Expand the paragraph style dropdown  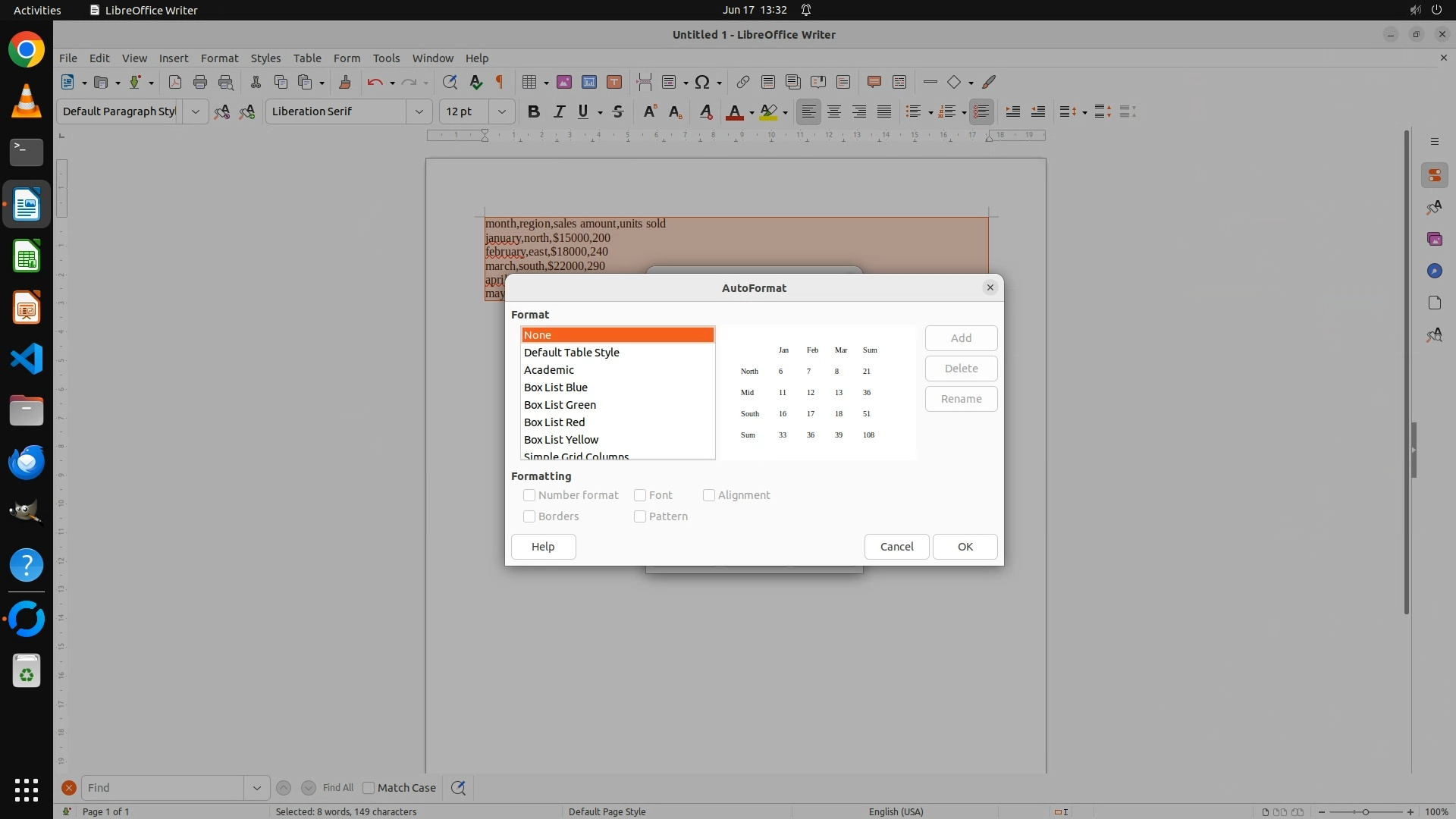[195, 111]
